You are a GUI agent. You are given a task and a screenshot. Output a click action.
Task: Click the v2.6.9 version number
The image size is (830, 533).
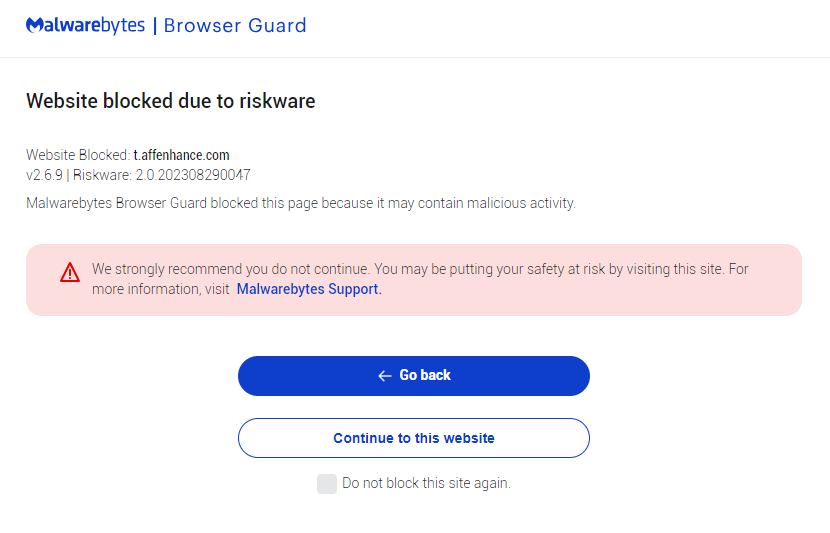pyautogui.click(x=44, y=175)
